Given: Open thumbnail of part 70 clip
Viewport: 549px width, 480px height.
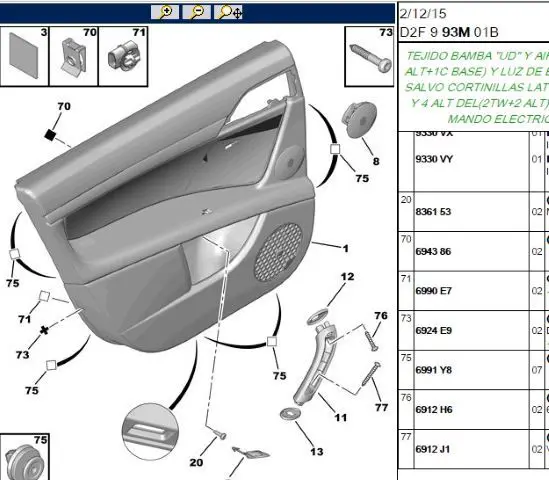Looking at the screenshot, I should tap(74, 56).
